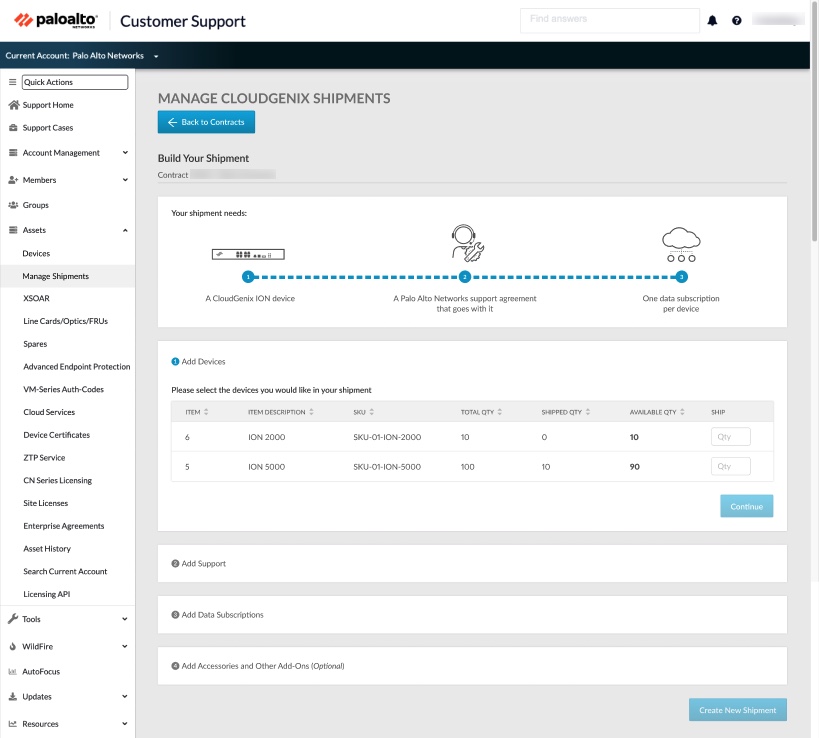
Task: Select the Updates sidebar icon
Action: click(13, 694)
